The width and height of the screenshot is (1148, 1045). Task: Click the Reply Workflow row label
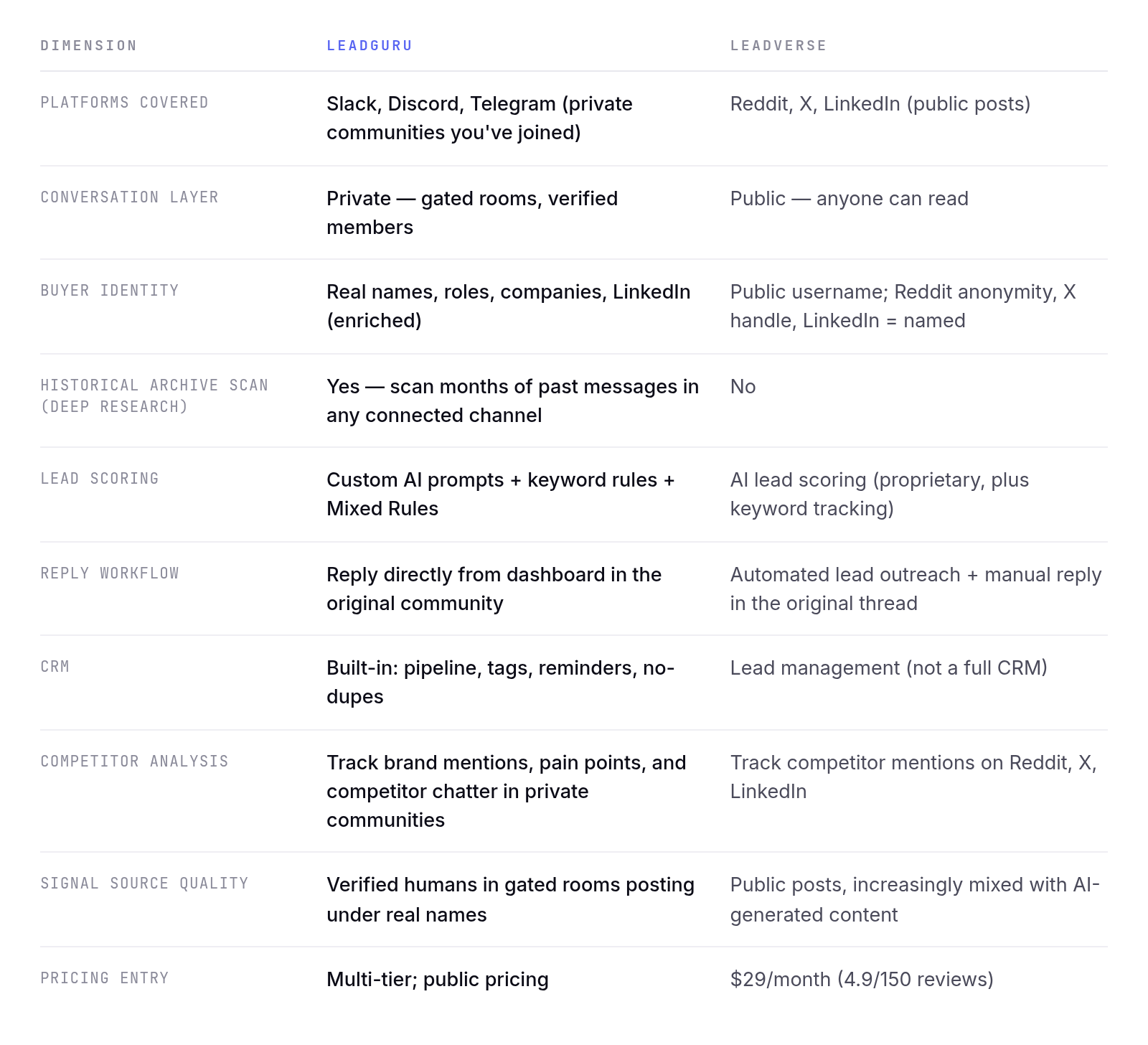(x=109, y=573)
